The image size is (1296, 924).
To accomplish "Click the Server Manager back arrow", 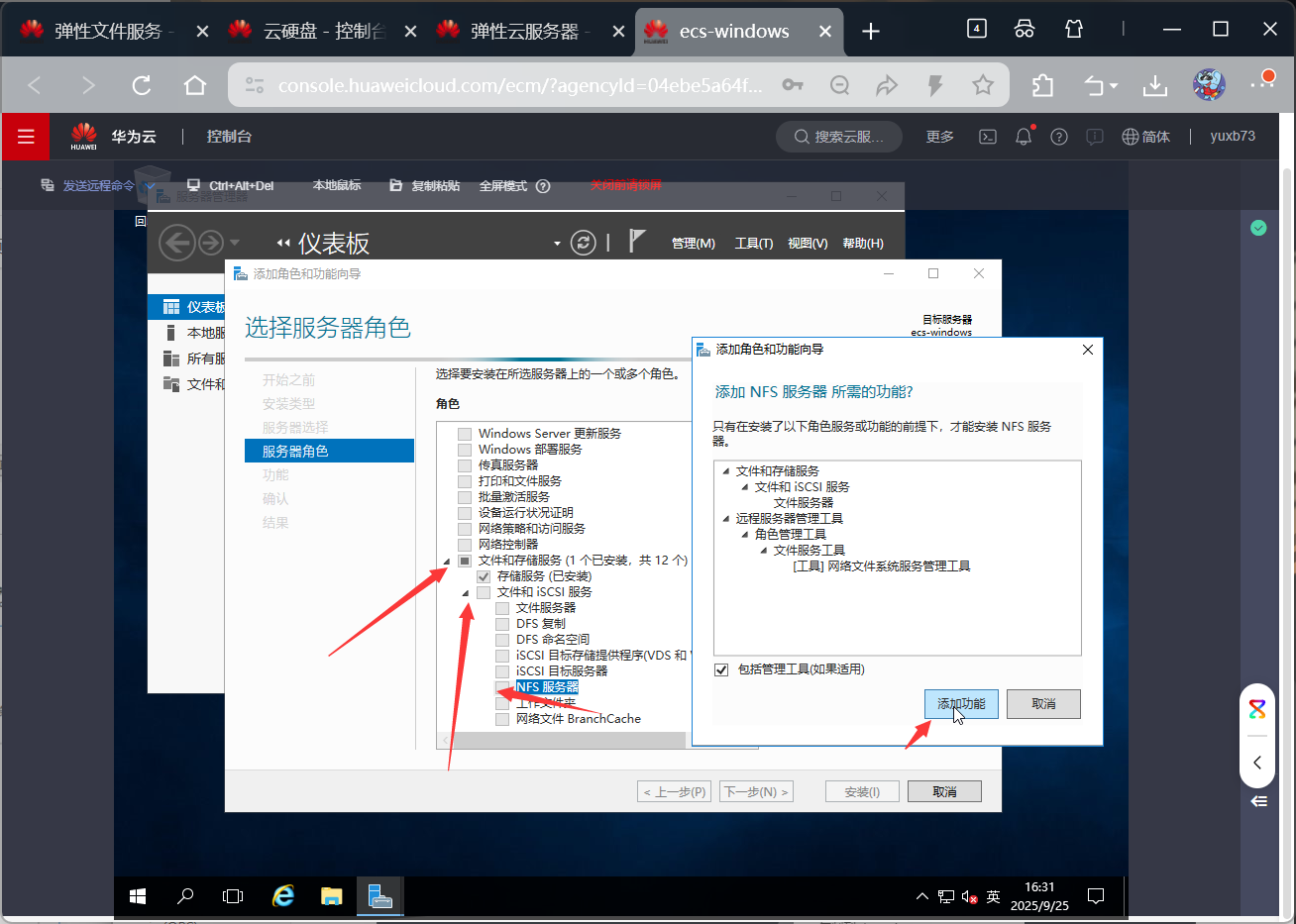I will 177,243.
